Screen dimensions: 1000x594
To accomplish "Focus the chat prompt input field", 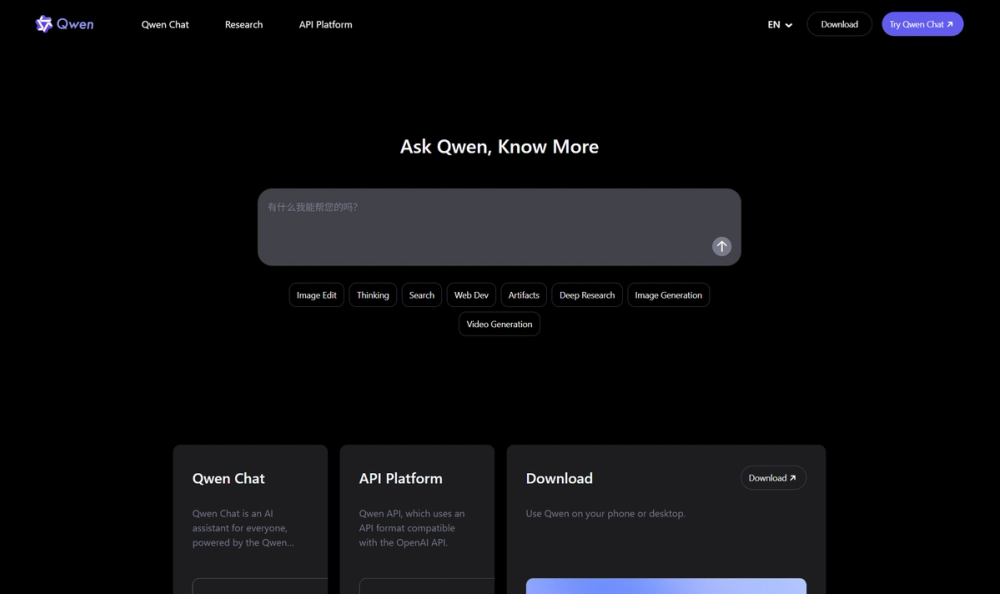I will 499,226.
